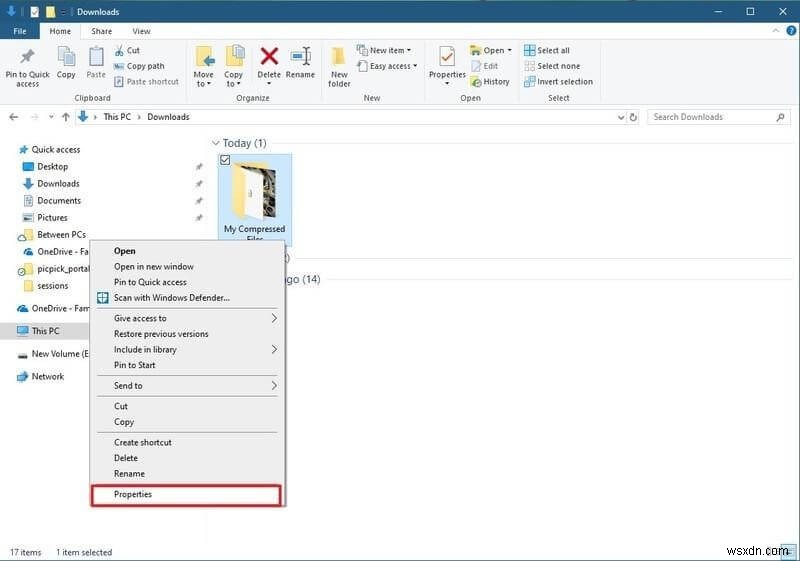Go up one folder level arrow
This screenshot has width=800, height=561.
(x=66, y=117)
